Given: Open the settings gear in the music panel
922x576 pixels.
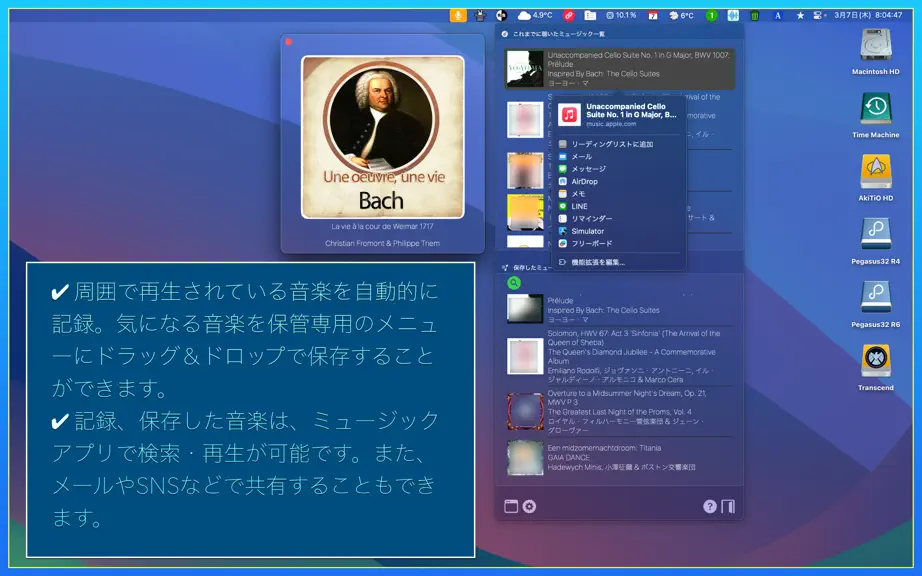Looking at the screenshot, I should [x=529, y=506].
